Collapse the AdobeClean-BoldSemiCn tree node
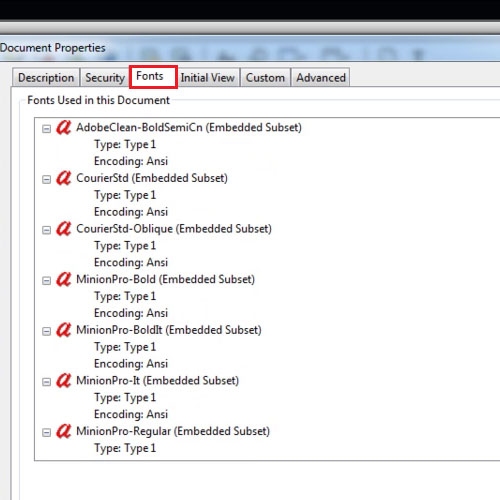This screenshot has width=500, height=500. (46, 129)
